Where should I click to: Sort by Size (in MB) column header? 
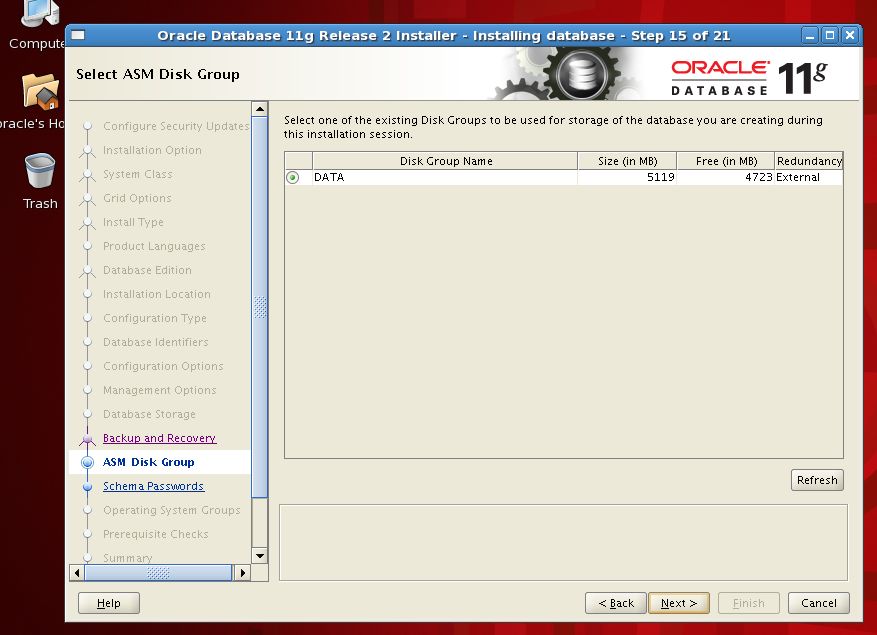[x=626, y=161]
